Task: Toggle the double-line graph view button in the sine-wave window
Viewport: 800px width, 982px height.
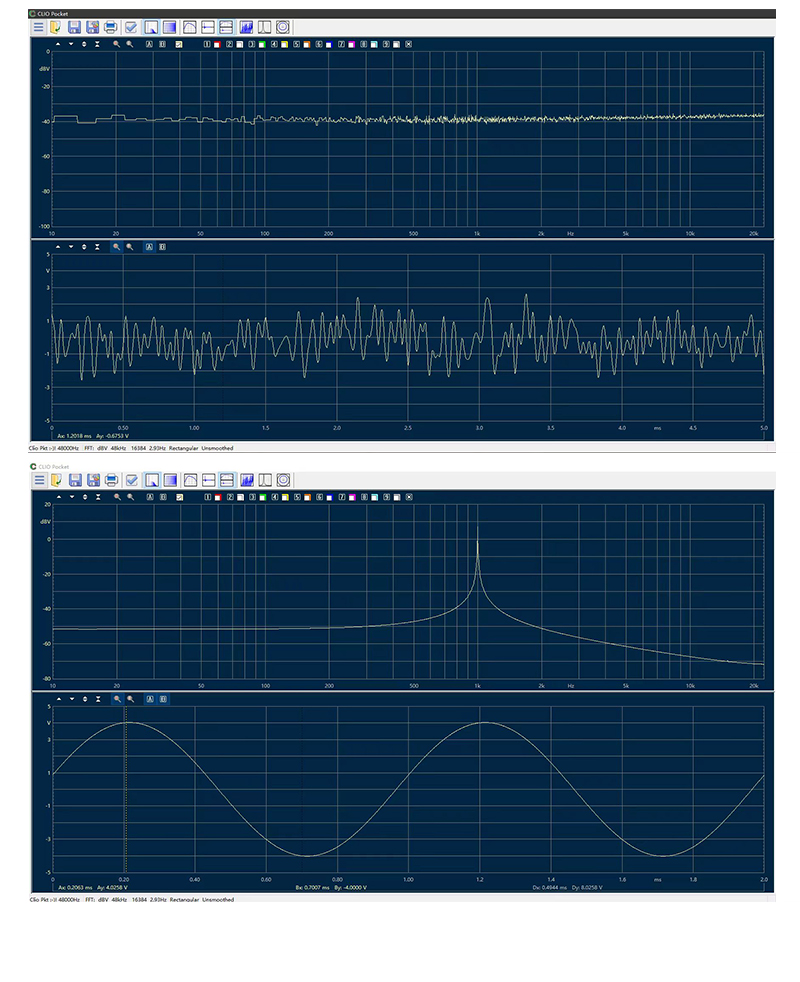Action: click(227, 480)
